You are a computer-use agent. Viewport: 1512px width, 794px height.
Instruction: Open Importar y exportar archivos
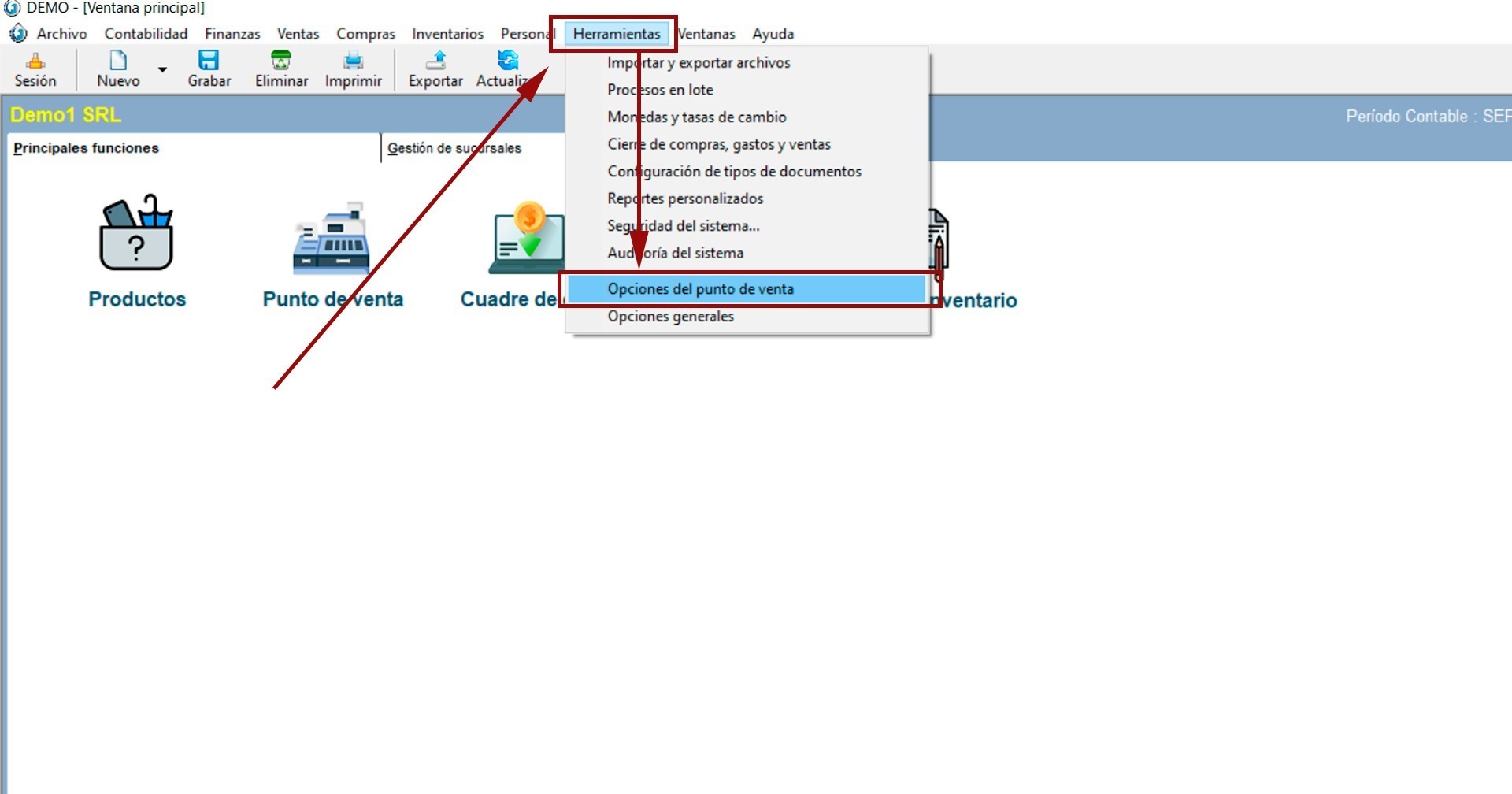click(699, 63)
